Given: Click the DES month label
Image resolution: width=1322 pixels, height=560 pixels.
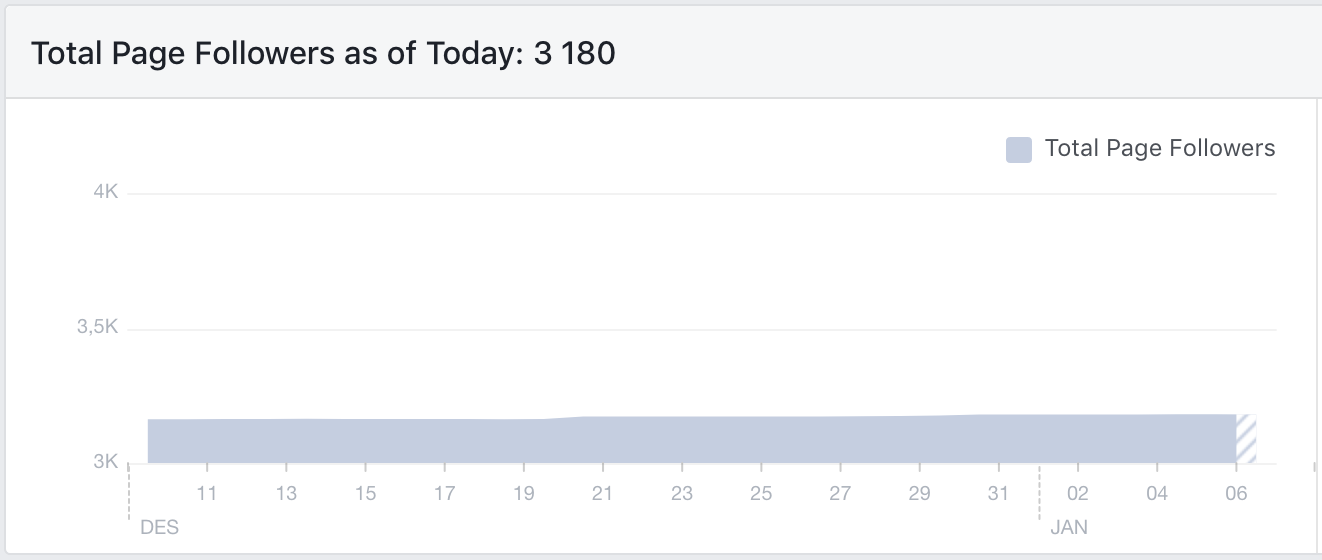Looking at the screenshot, I should (159, 527).
